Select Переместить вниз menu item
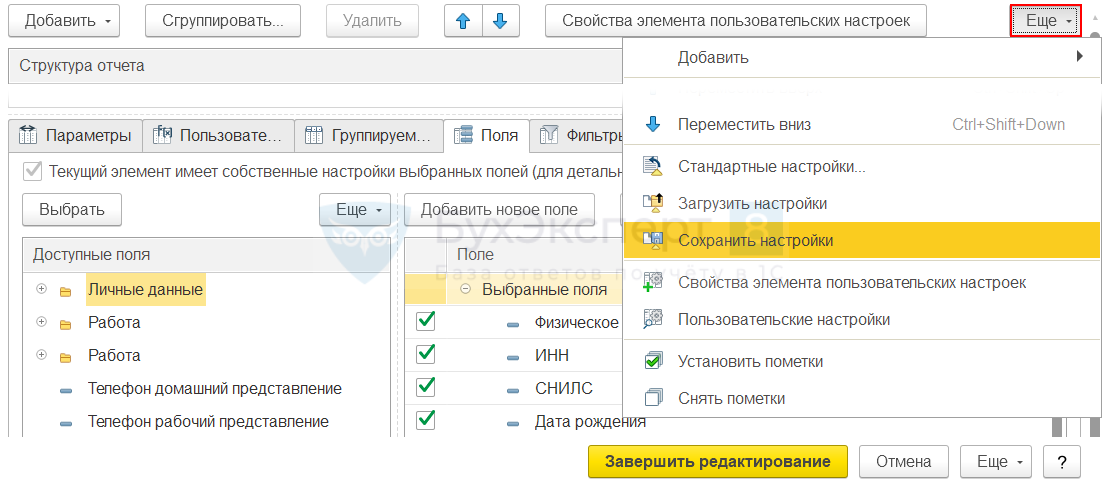 pyautogui.click(x=744, y=125)
